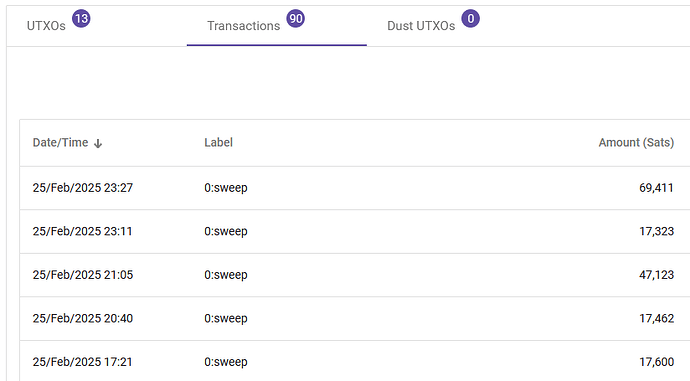The image size is (690, 381).
Task: Click the Transactions count badge 90
Action: click(x=295, y=18)
